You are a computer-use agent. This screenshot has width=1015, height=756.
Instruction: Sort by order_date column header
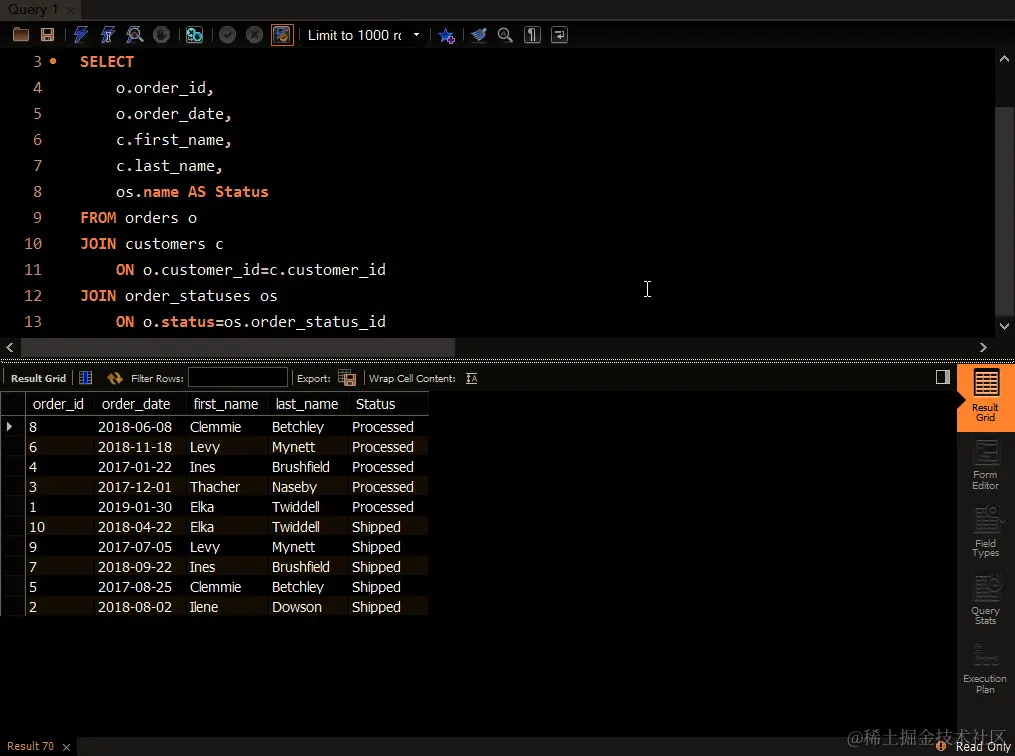tap(136, 404)
